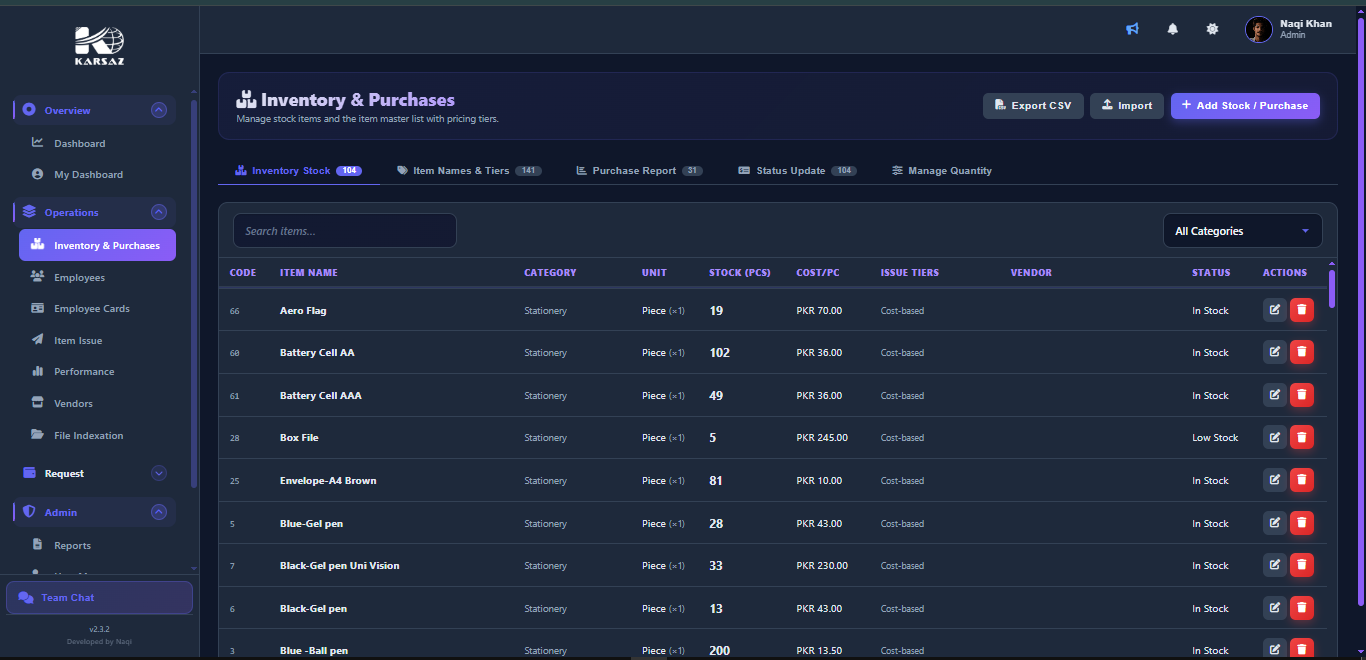Click the table's vertical scrollbar thumb
The image size is (1366, 660).
pyautogui.click(x=1332, y=287)
